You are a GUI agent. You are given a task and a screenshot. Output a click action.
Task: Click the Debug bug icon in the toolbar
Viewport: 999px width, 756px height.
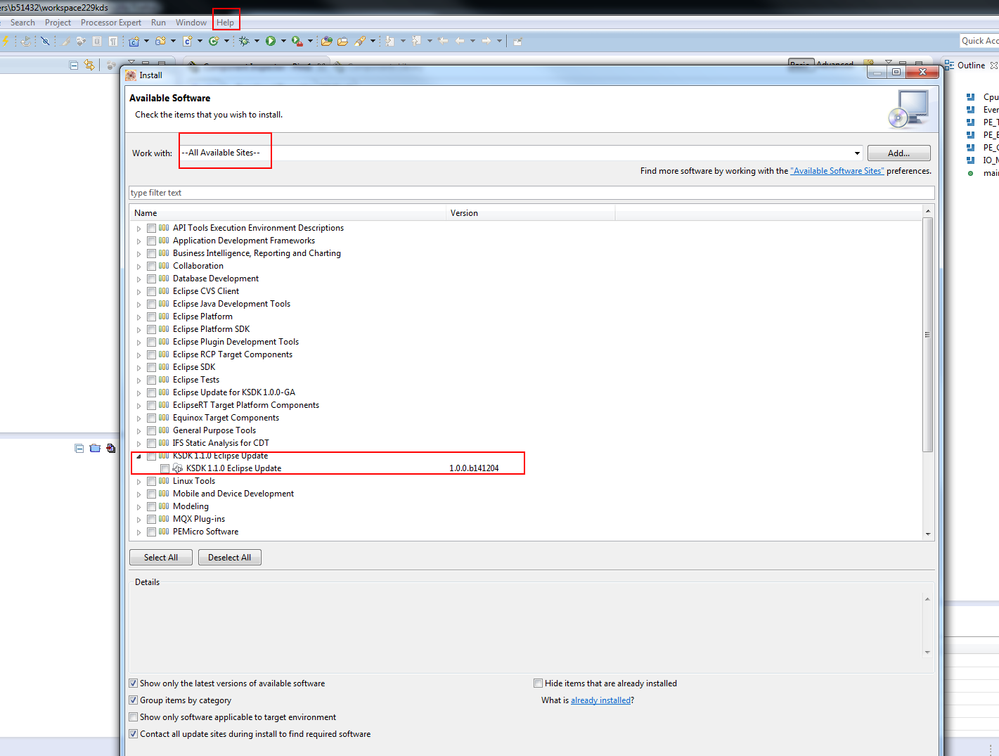pos(244,41)
